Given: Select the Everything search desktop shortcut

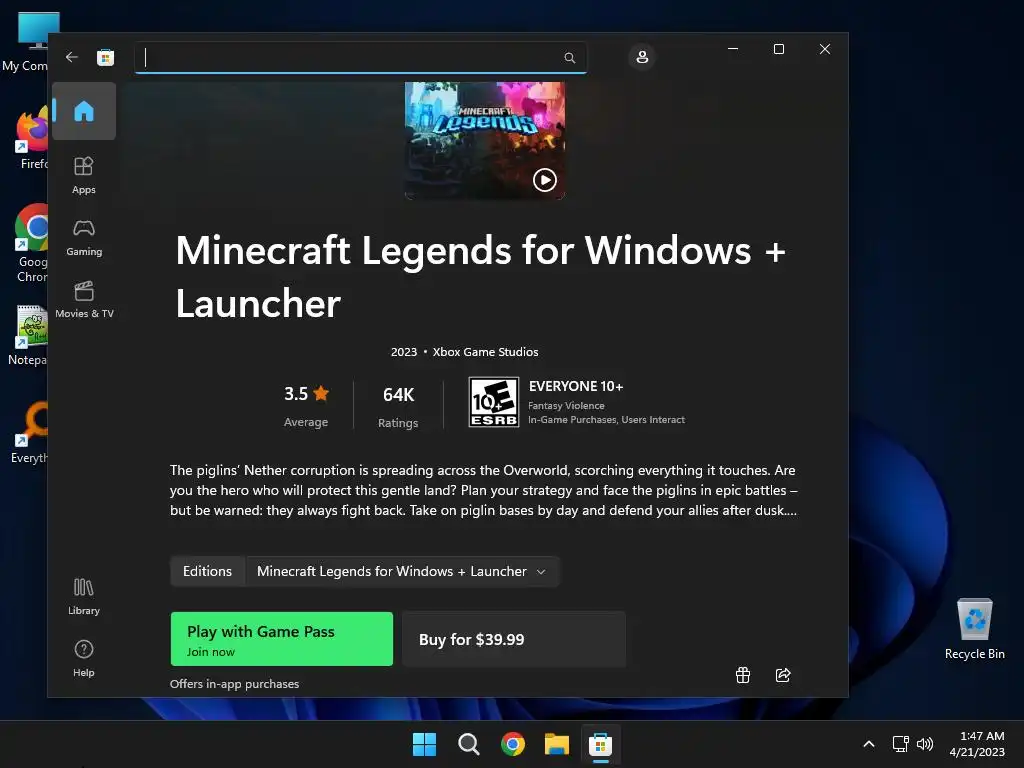Looking at the screenshot, I should click(x=29, y=432).
